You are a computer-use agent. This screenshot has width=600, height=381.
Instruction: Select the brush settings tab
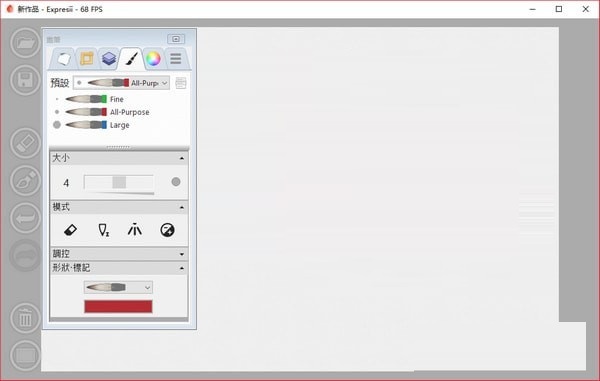point(131,59)
